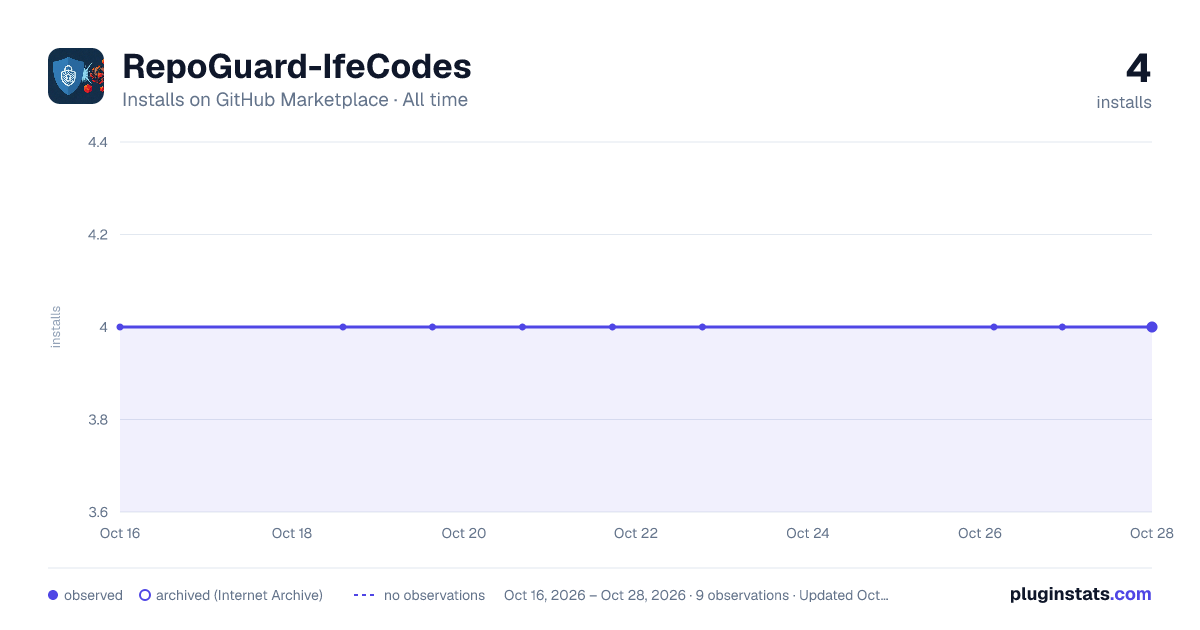This screenshot has width=1200, height=630.
Task: Click the 'observed' legend dot icon
Action: pyautogui.click(x=53, y=595)
